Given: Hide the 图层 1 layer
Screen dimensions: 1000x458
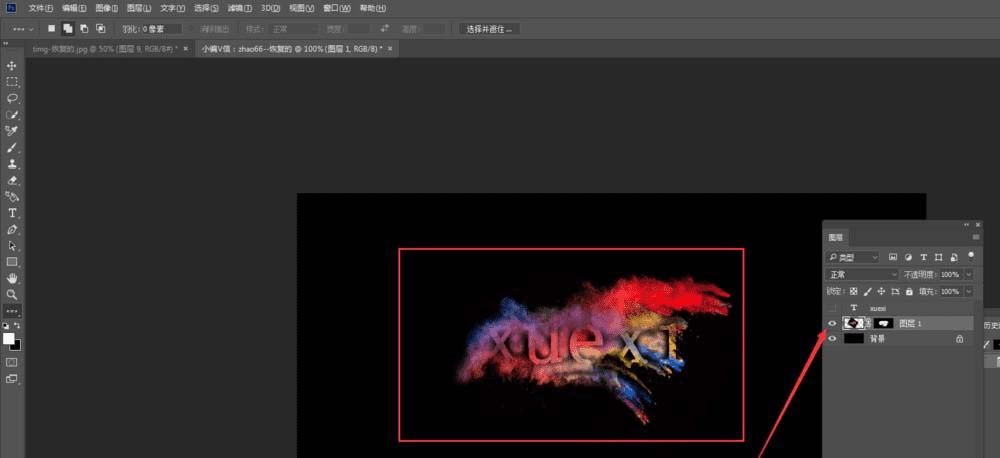Looking at the screenshot, I should (832, 323).
